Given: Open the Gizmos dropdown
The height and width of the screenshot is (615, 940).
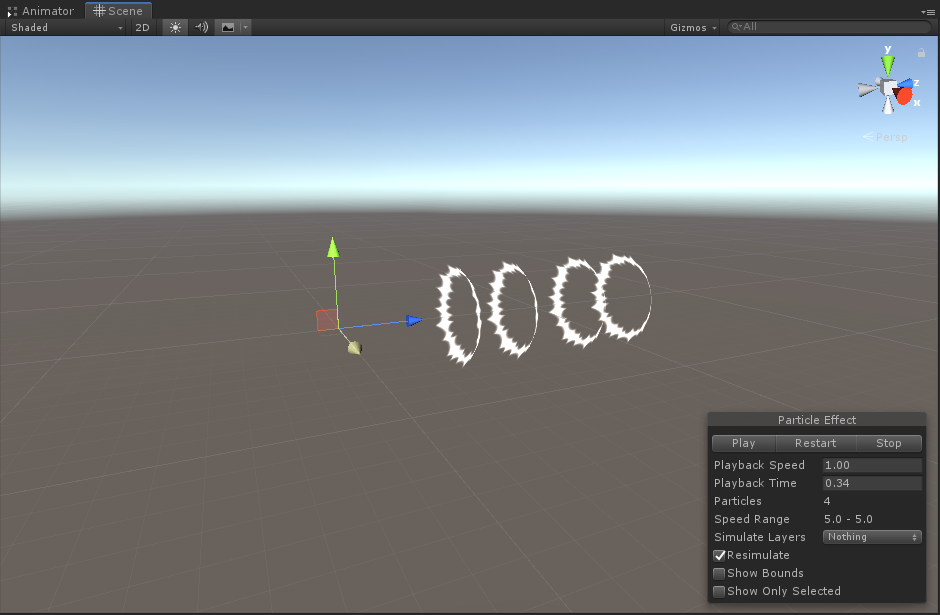Looking at the screenshot, I should point(693,28).
